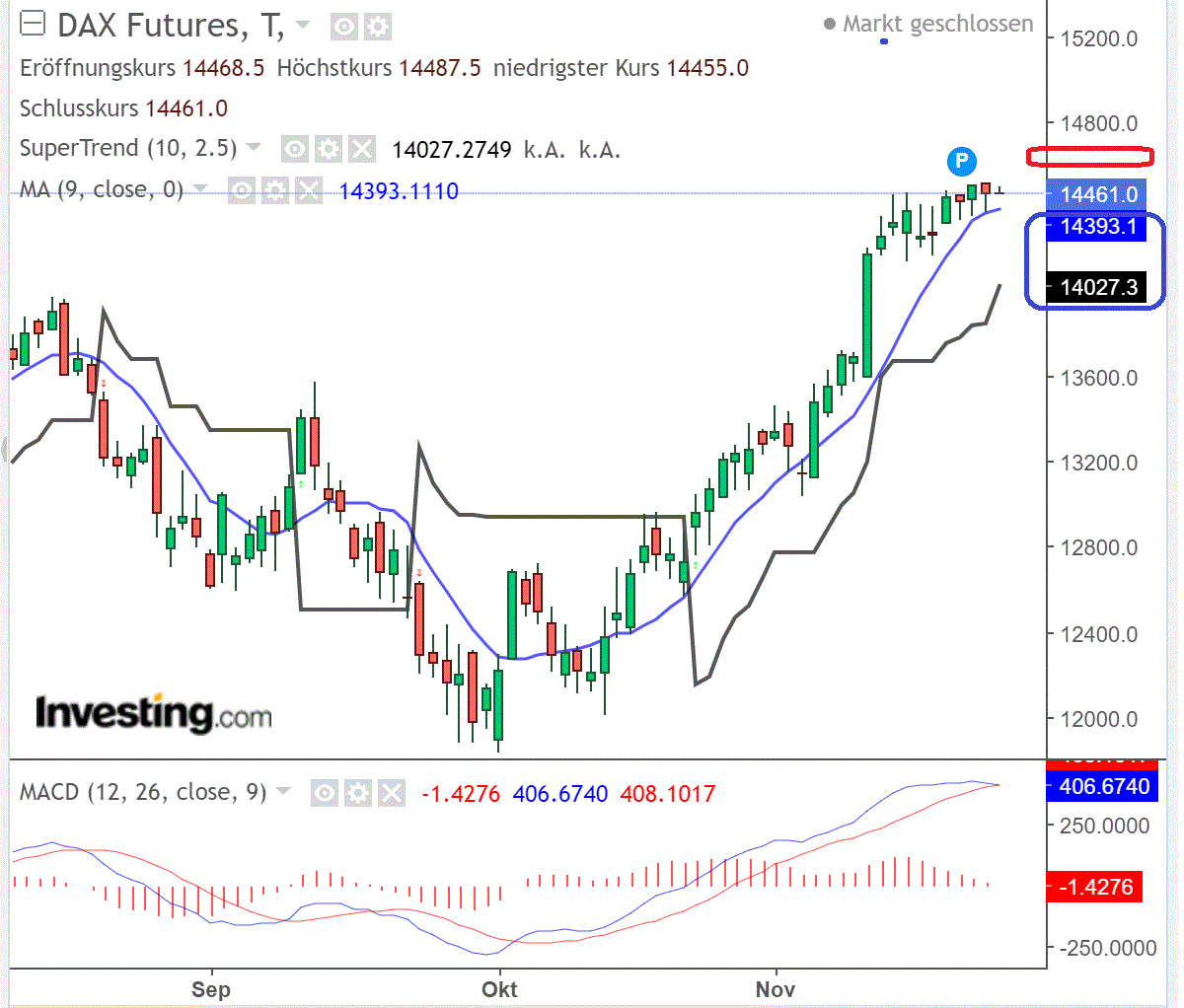This screenshot has width=1184, height=1008.
Task: Click the blue P circle marker on the chart
Action: click(x=962, y=161)
